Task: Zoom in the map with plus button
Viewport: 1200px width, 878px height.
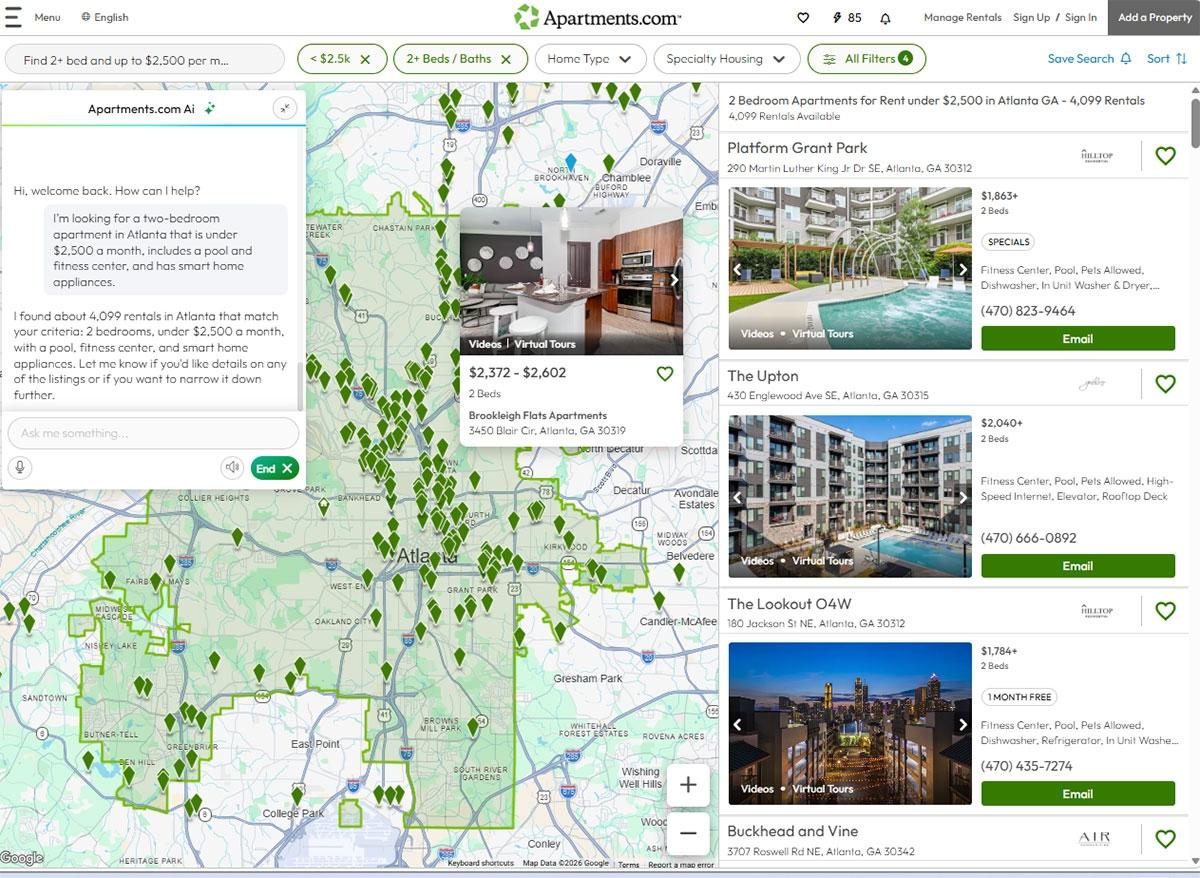Action: [688, 785]
